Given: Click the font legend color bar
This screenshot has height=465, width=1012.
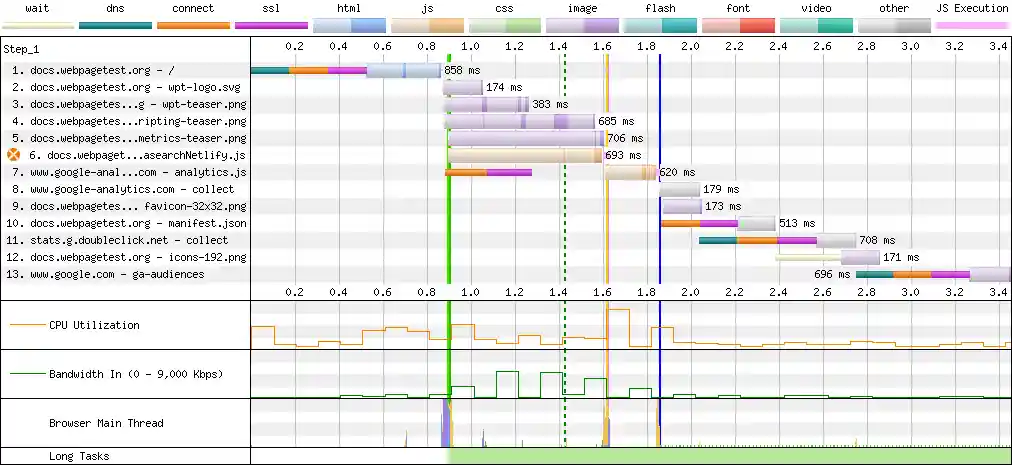Looking at the screenshot, I should [737, 24].
